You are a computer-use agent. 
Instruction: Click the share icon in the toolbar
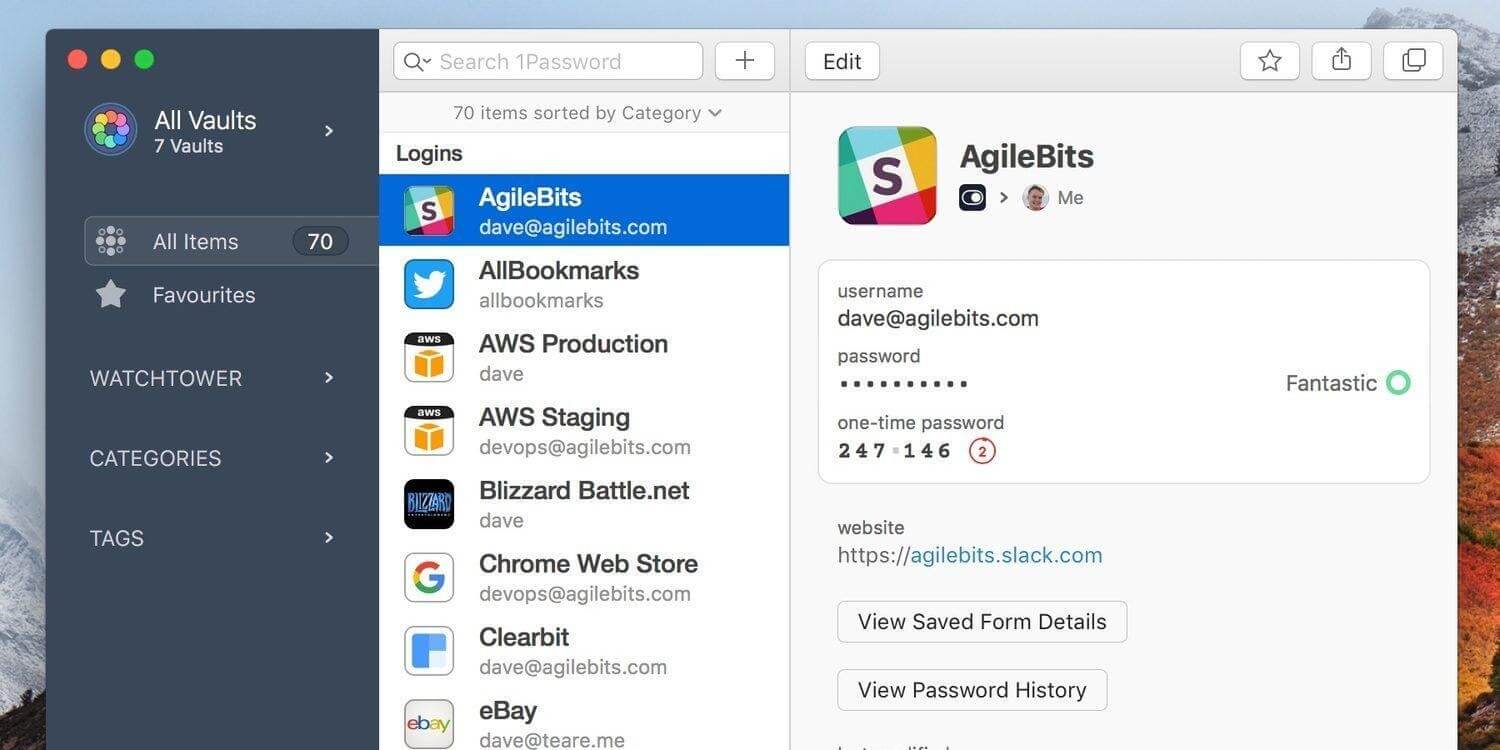(x=1341, y=60)
